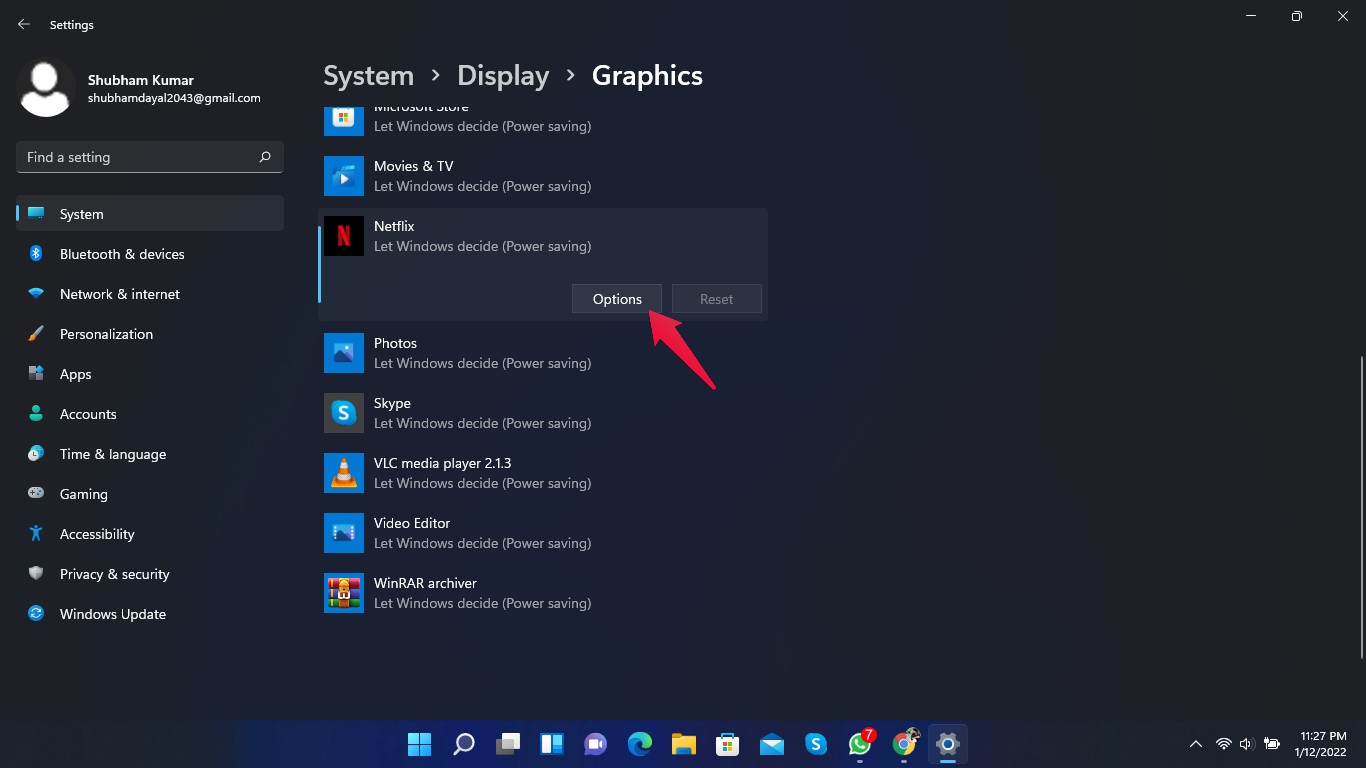Select the WinRAR archiver icon

[x=344, y=593]
